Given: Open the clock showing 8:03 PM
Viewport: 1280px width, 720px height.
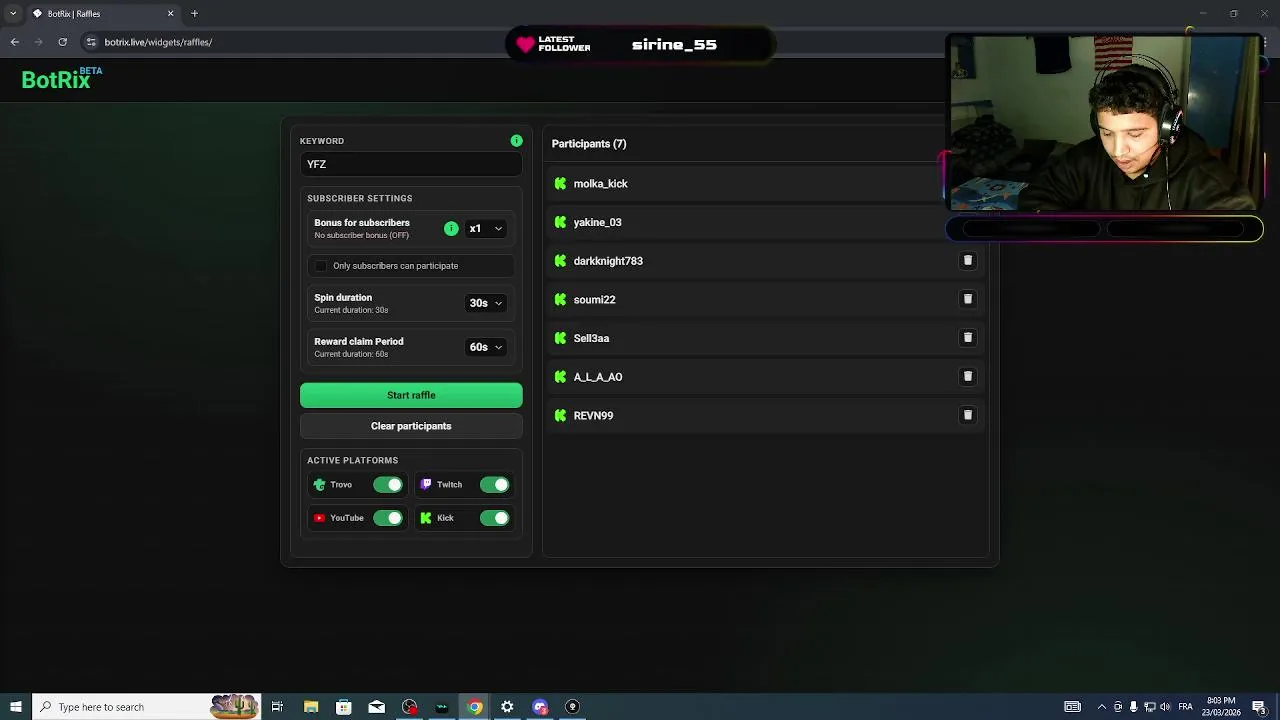Looking at the screenshot, I should (x=1221, y=707).
